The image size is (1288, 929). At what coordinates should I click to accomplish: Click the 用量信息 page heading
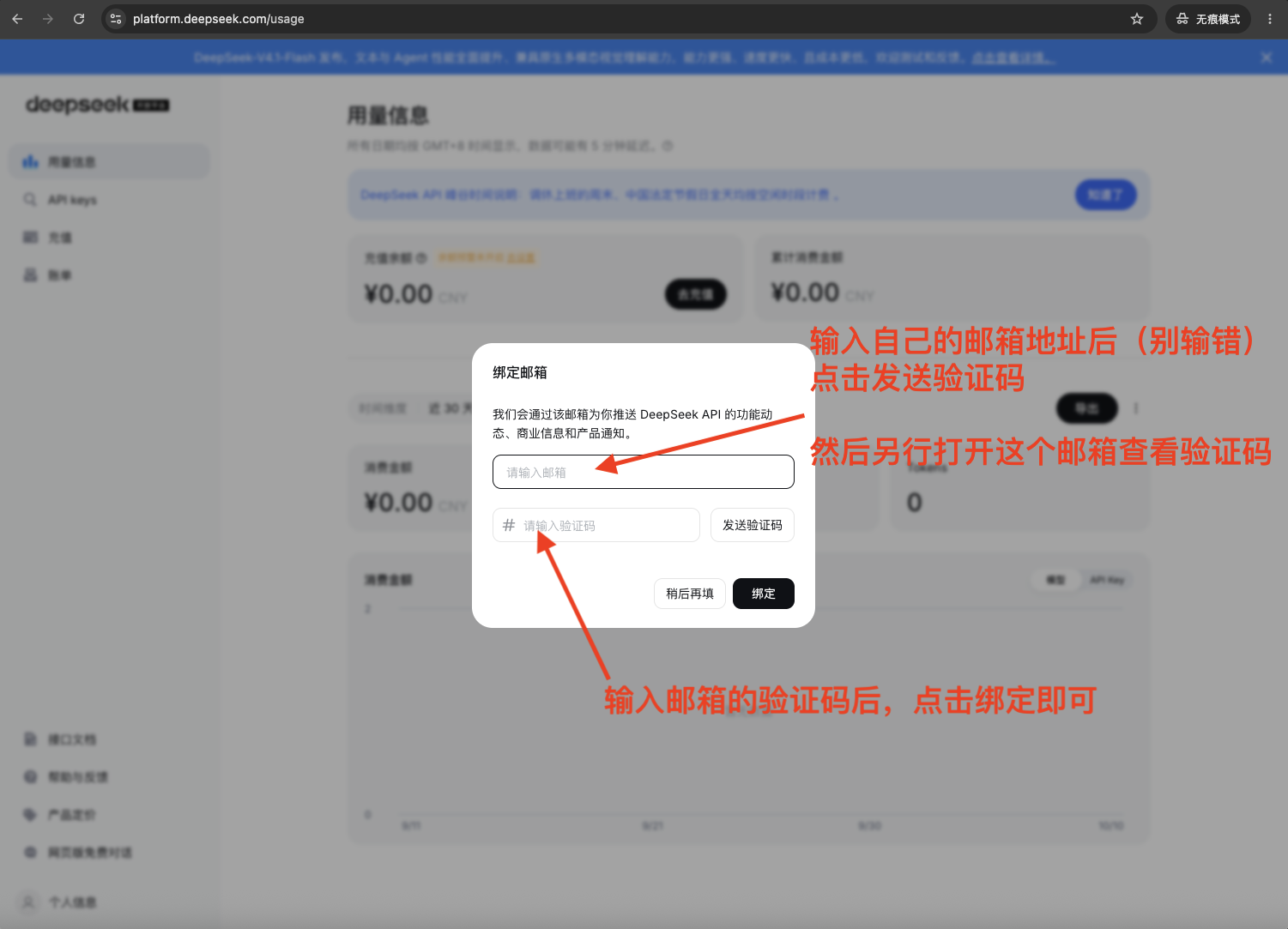pyautogui.click(x=388, y=115)
